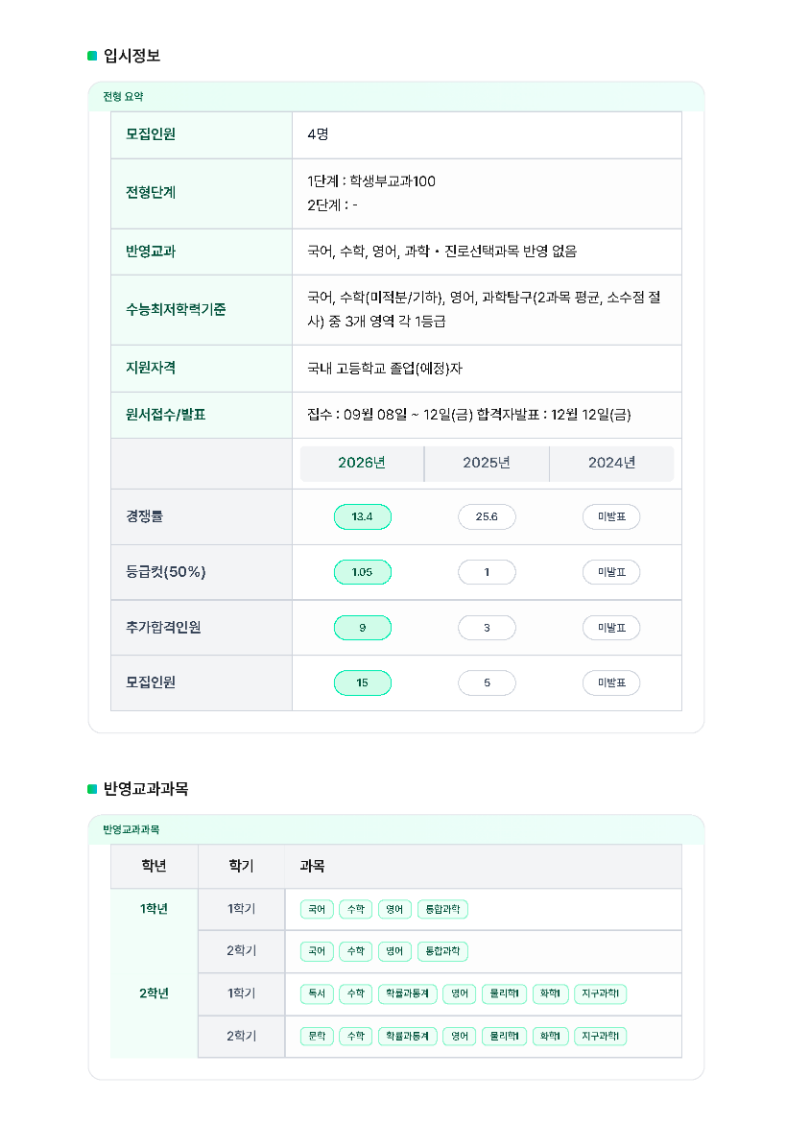Switch to the 2025년 year tab
The height and width of the screenshot is (1123, 794).
point(486,463)
